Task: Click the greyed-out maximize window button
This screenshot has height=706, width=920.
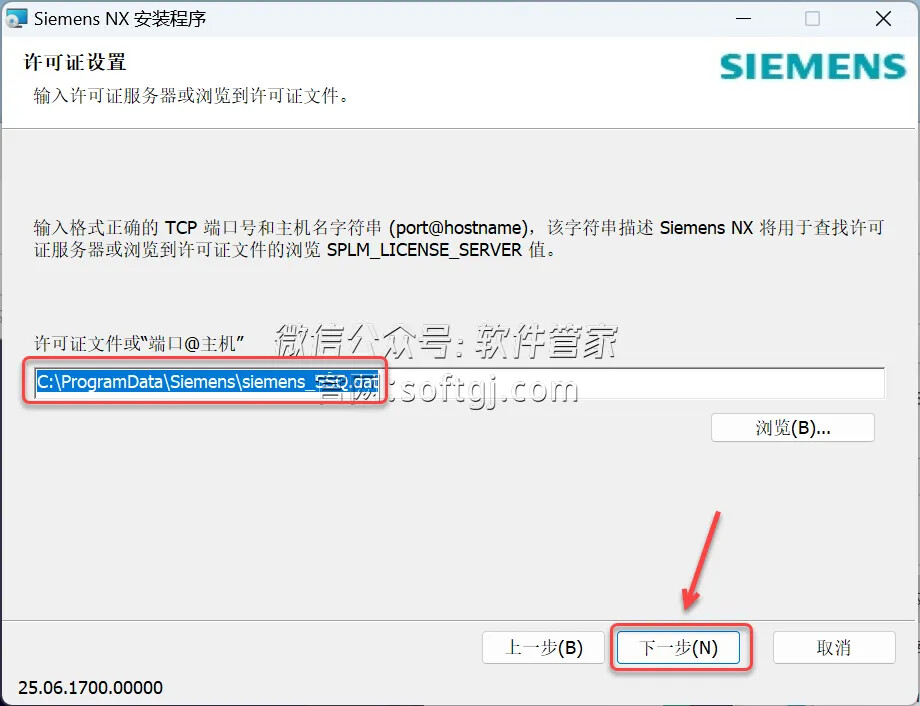Action: (813, 19)
